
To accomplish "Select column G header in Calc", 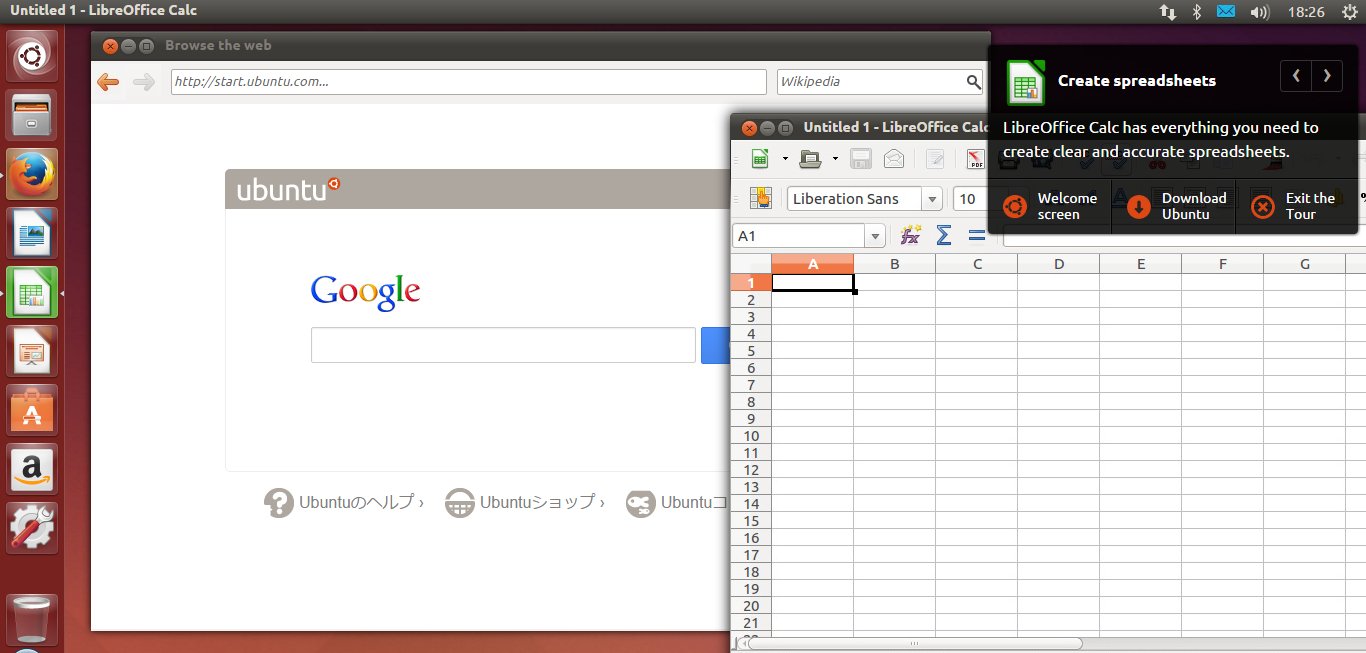I will 1305,264.
